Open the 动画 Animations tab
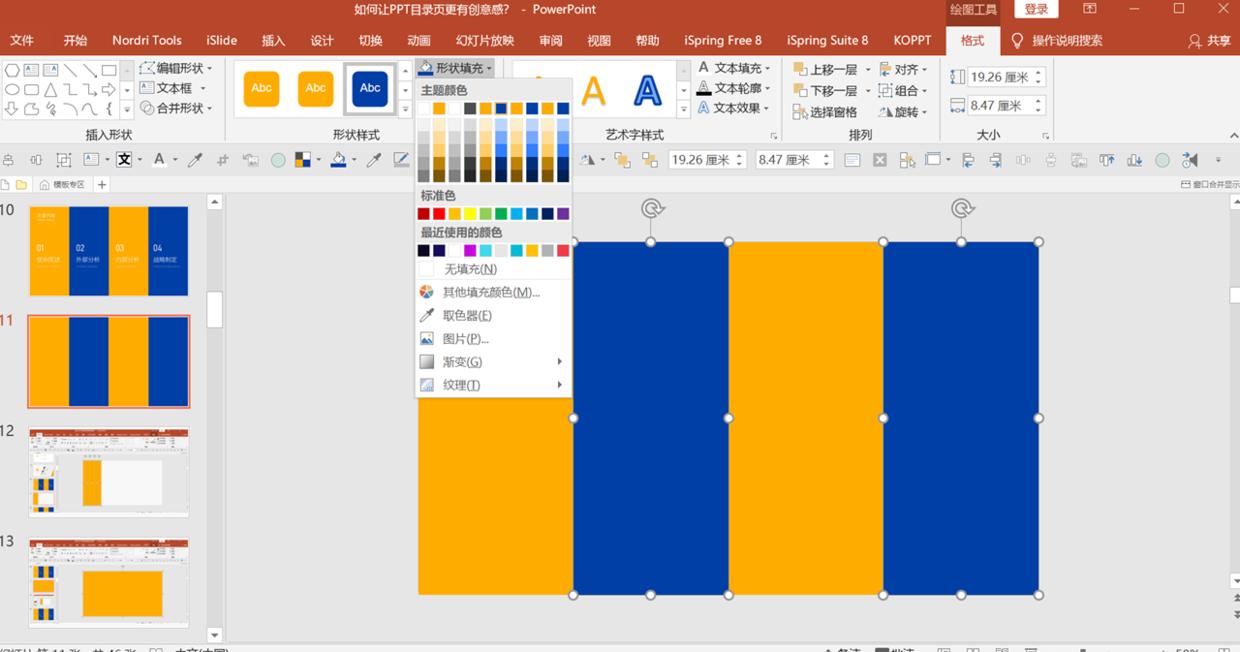This screenshot has width=1240, height=652. (x=419, y=40)
